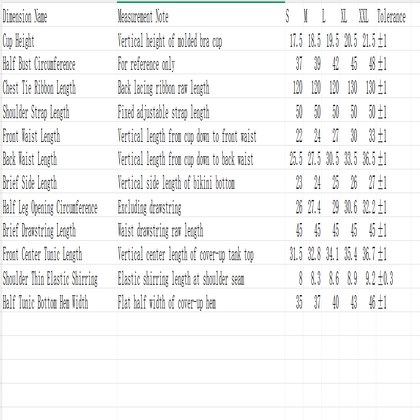
Task: Select the 'Excluding drawstring' note cell
Action: (x=201, y=207)
